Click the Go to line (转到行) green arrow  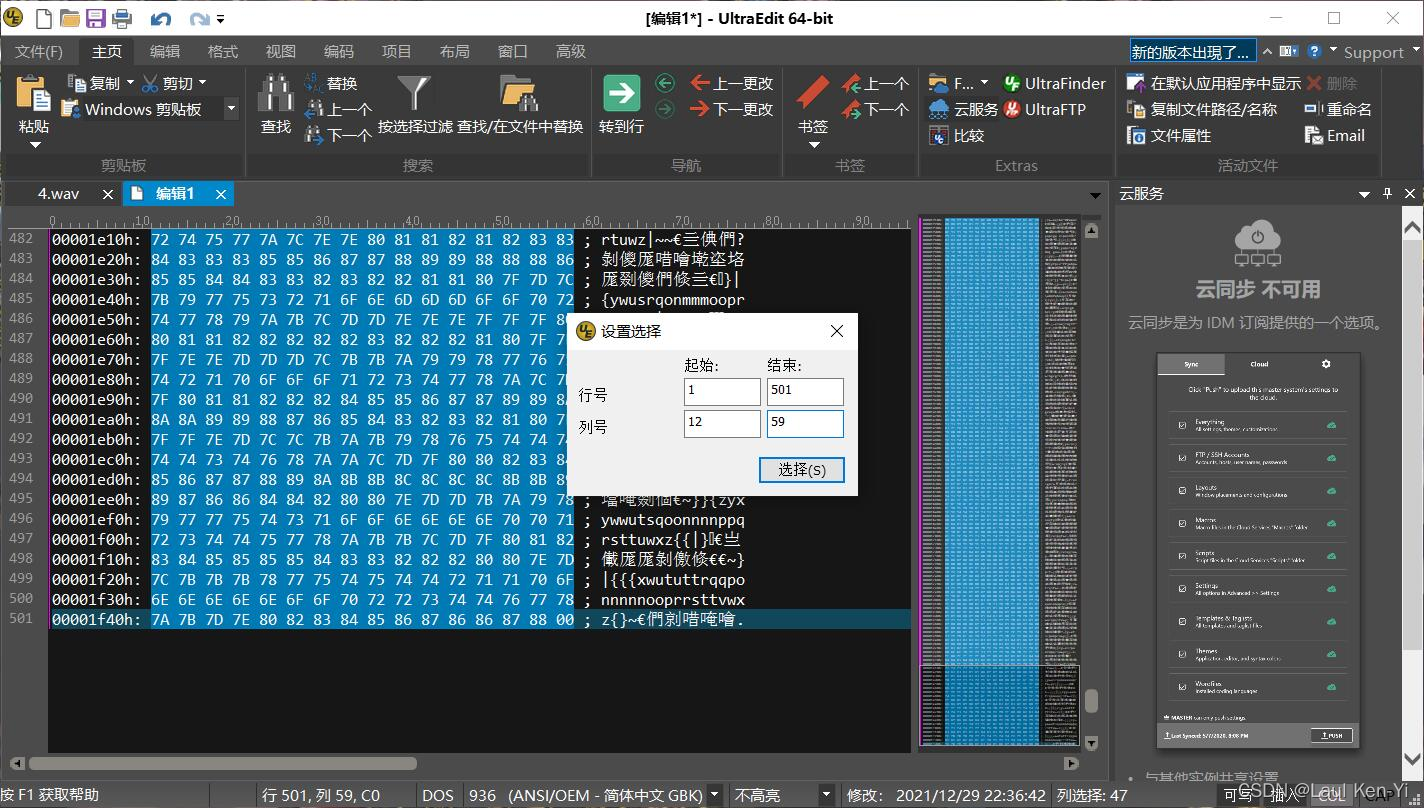[x=621, y=94]
